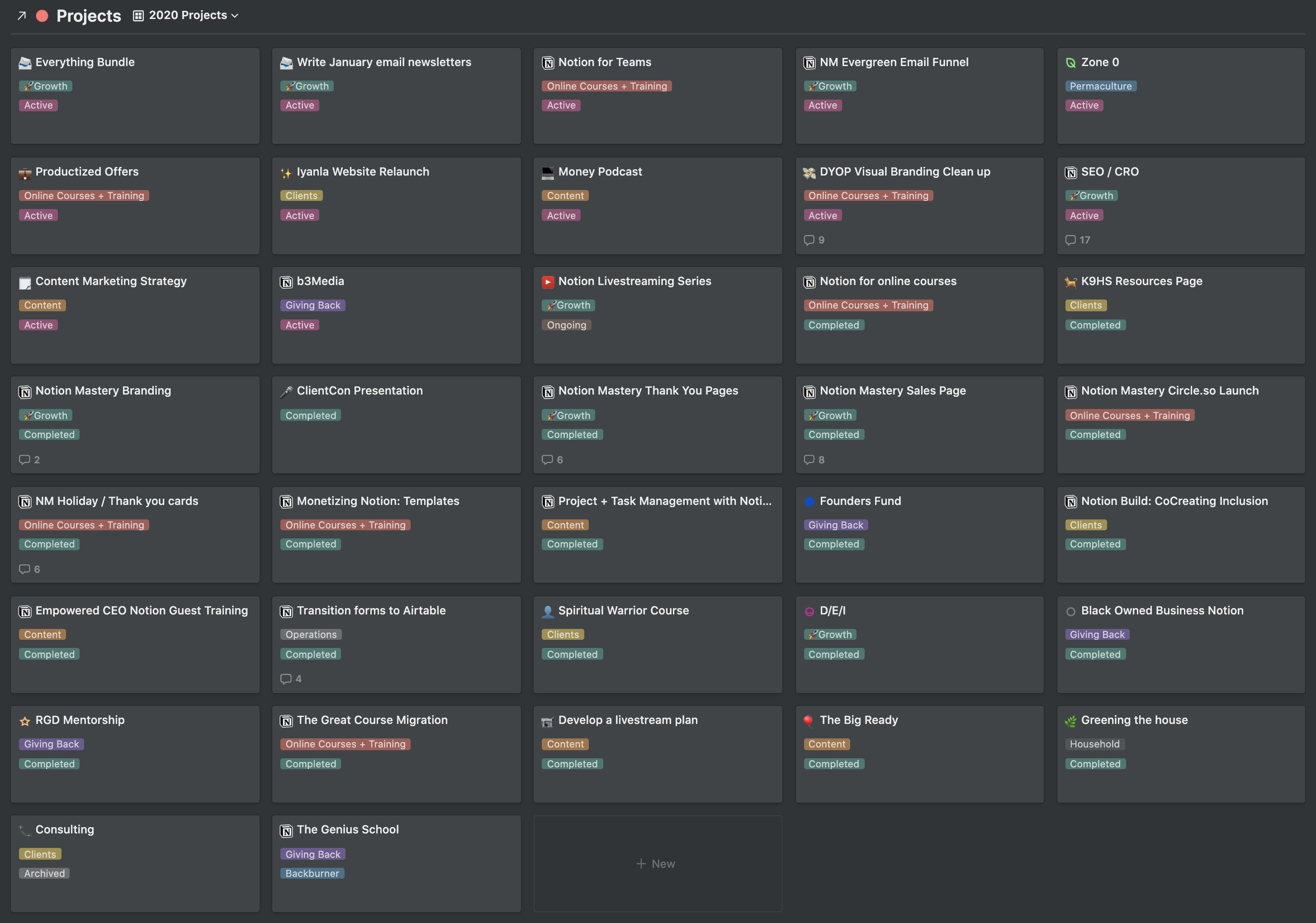1316x923 pixels.
Task: Click the Greening the house plant icon
Action: 1070,721
